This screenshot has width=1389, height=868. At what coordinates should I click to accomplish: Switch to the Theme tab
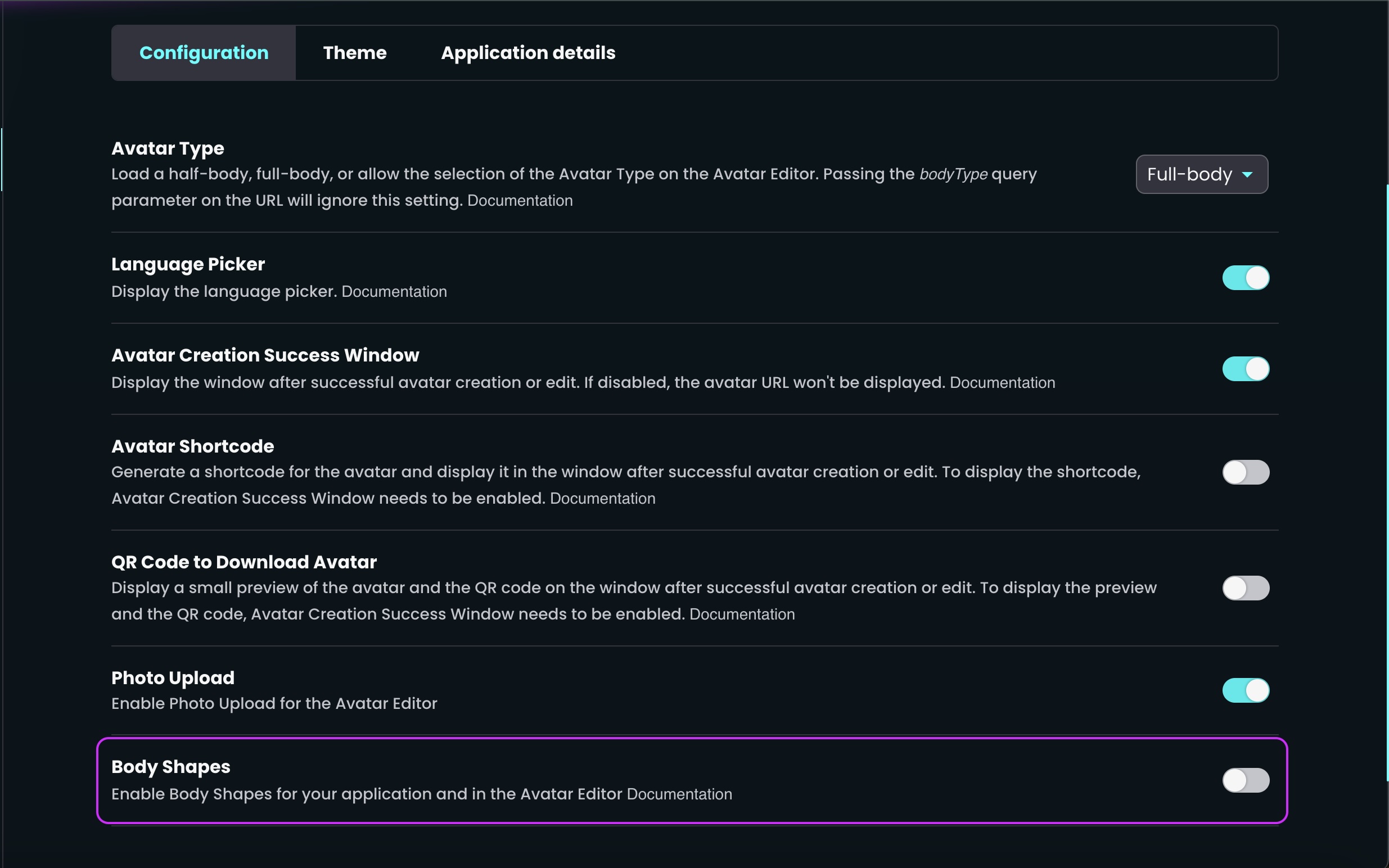[x=354, y=53]
